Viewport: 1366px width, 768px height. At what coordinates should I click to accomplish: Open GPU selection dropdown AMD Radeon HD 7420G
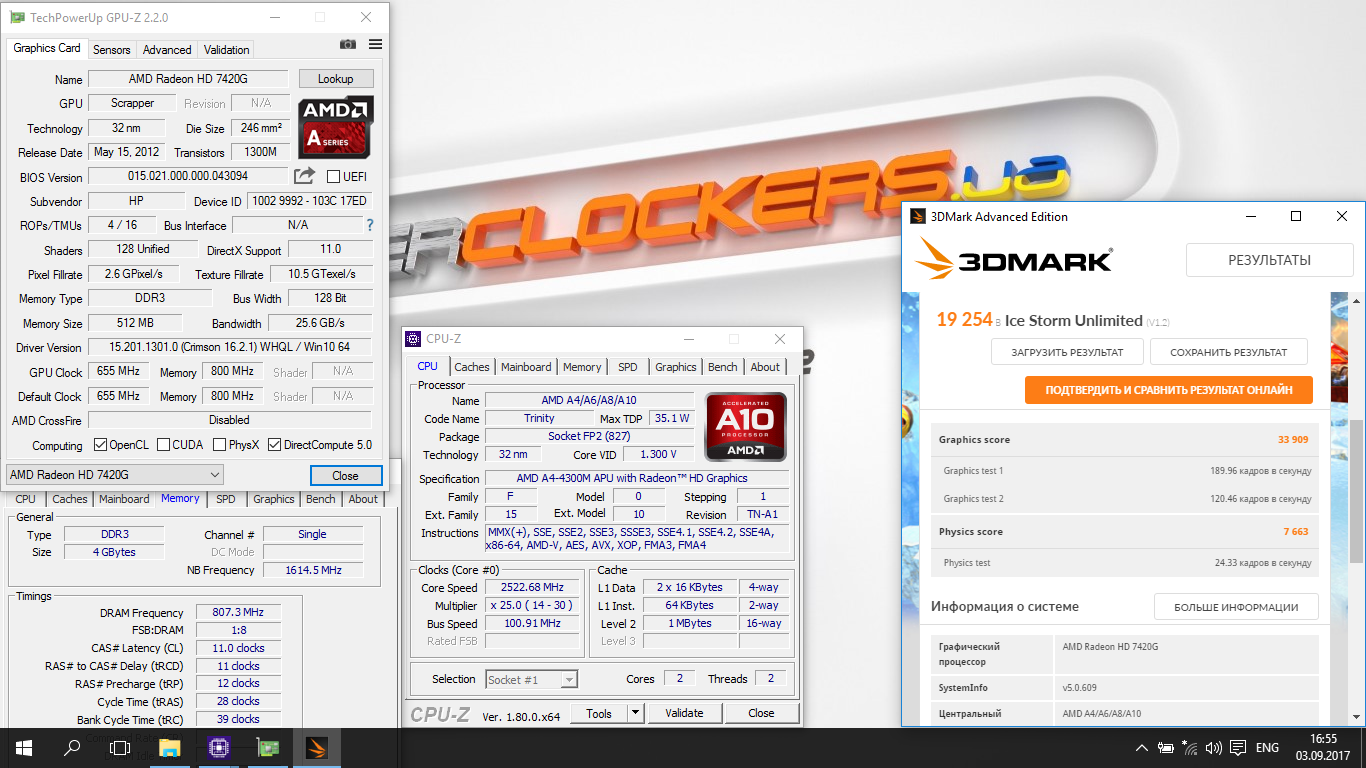[x=115, y=474]
